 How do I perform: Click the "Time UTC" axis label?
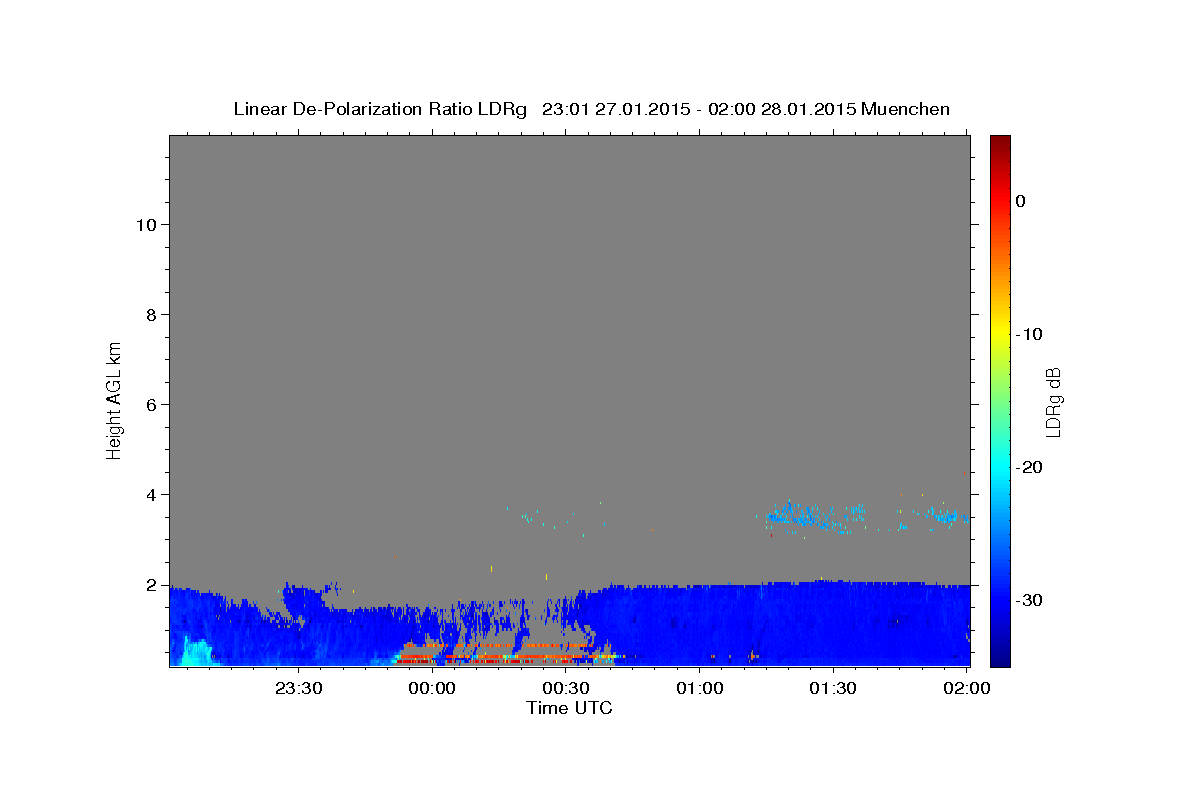(569, 708)
